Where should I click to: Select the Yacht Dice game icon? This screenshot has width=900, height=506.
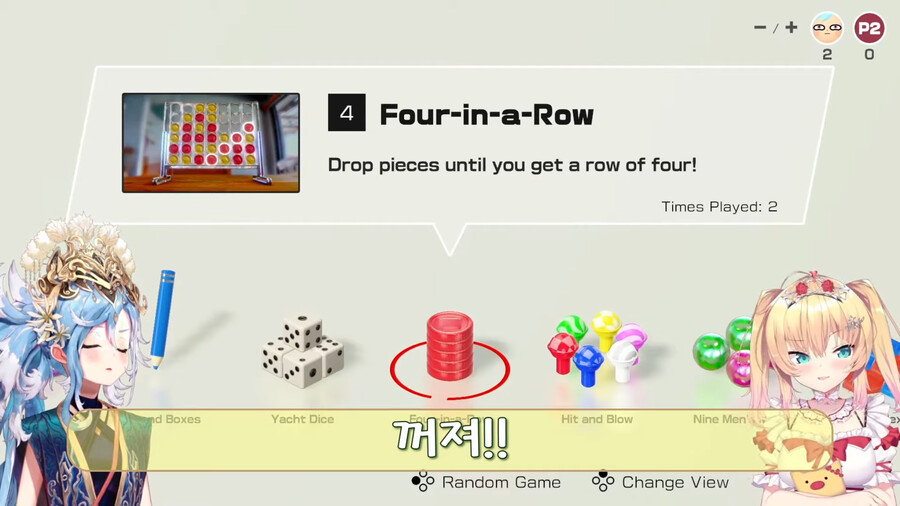[x=302, y=349]
